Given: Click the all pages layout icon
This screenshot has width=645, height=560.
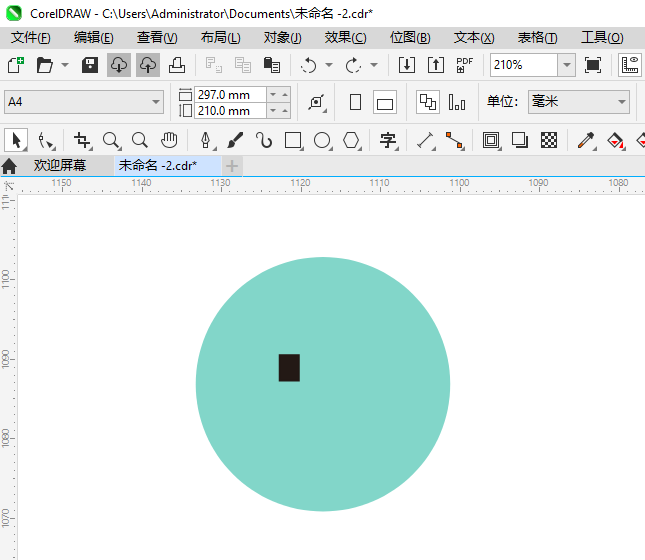Looking at the screenshot, I should coord(428,102).
